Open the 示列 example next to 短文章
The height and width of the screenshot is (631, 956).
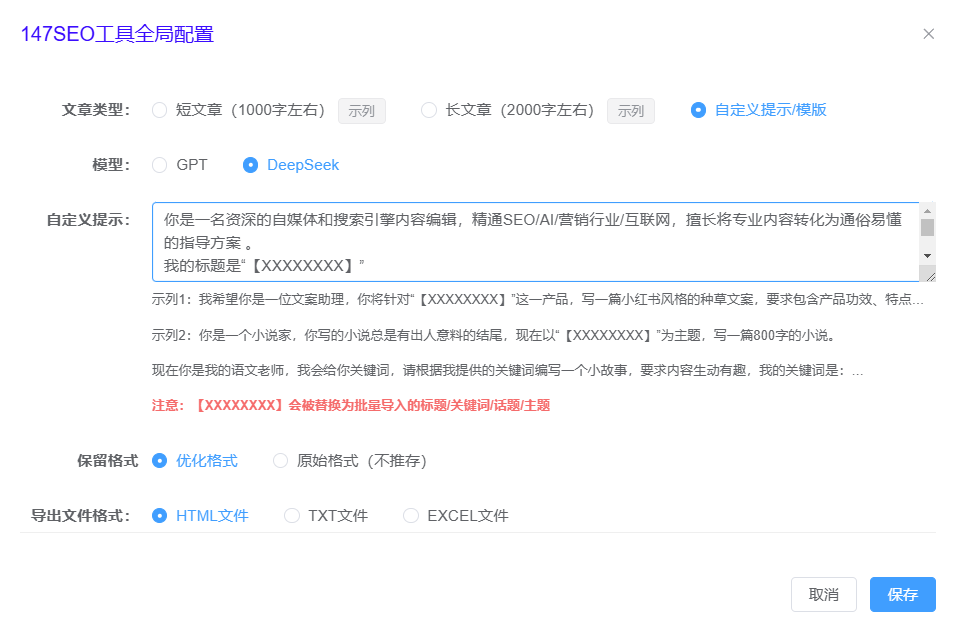[361, 111]
